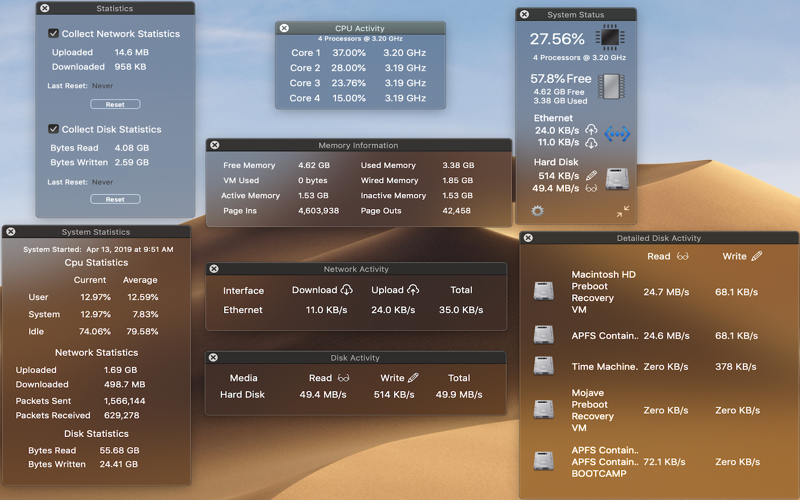Click Download cloud icon in Network Activity header
Screen dimensions: 800x500
(346, 290)
